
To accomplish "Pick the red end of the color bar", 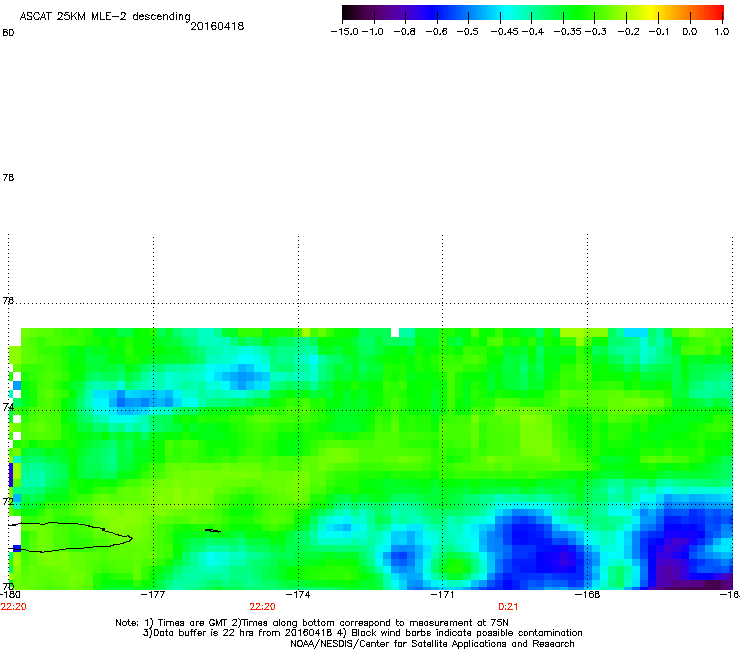I will 717,13.
